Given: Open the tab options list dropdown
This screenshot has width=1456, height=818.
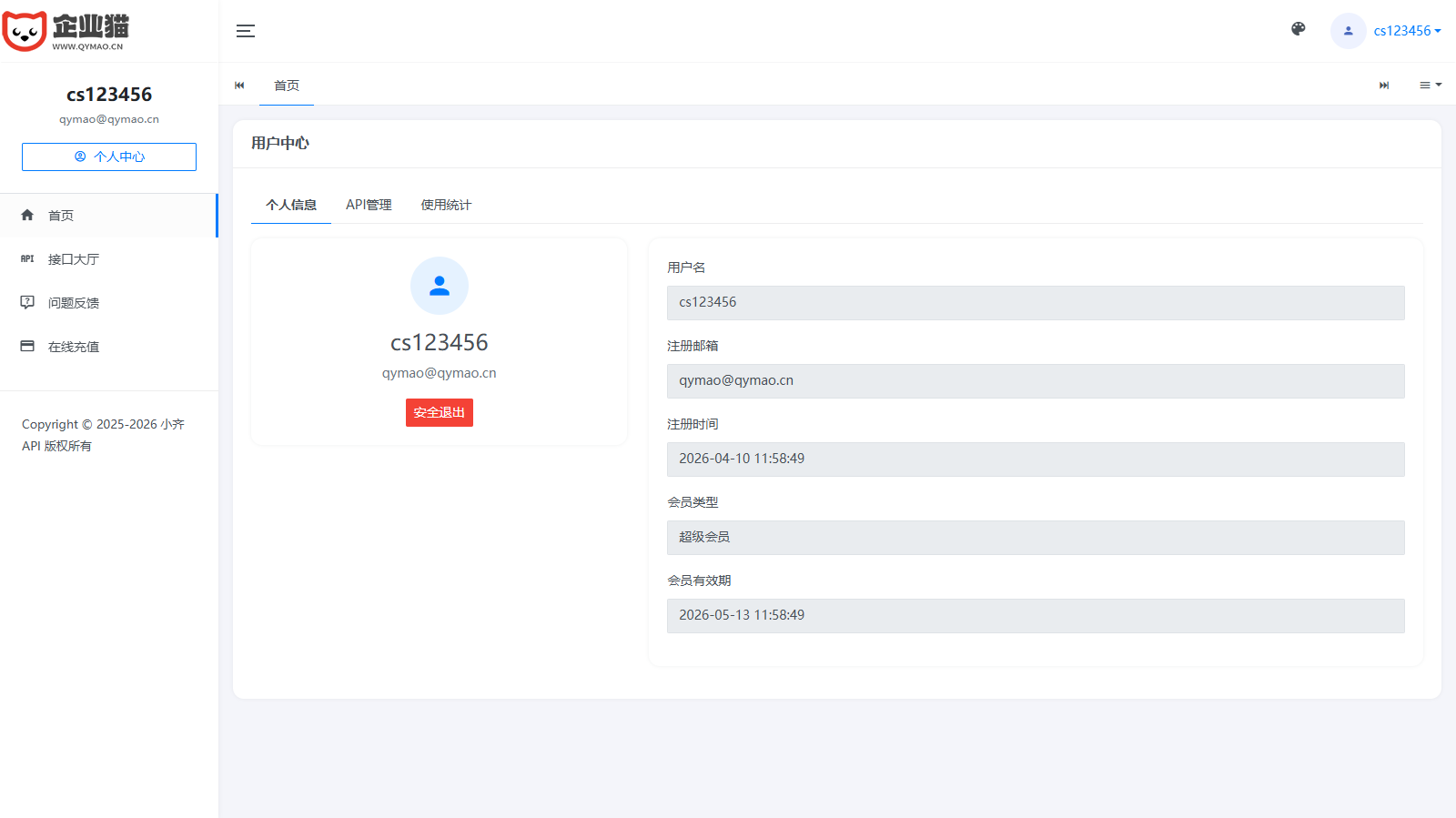Looking at the screenshot, I should (1431, 85).
